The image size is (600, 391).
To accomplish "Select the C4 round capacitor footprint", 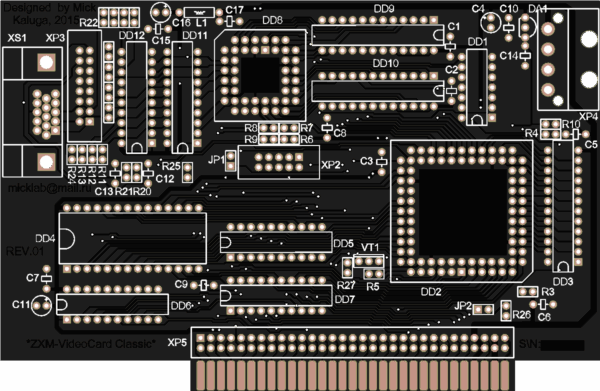I will (x=491, y=22).
